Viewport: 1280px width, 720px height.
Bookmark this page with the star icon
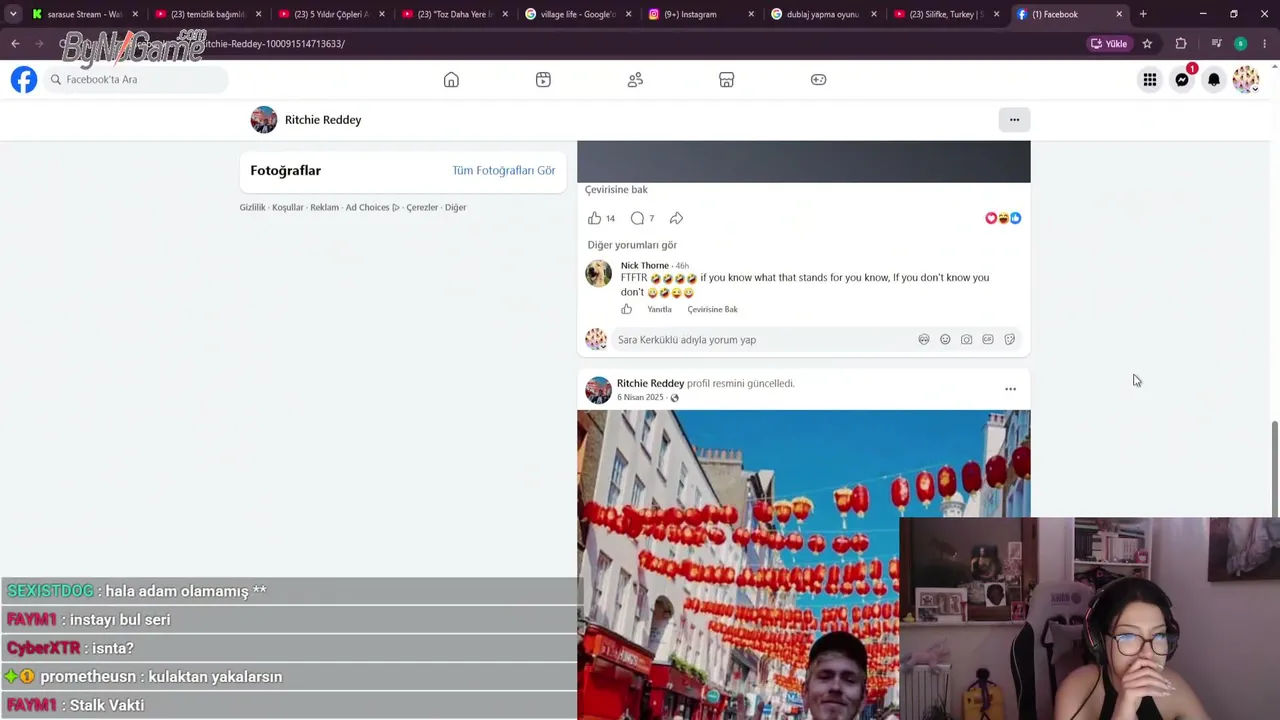tap(1147, 44)
